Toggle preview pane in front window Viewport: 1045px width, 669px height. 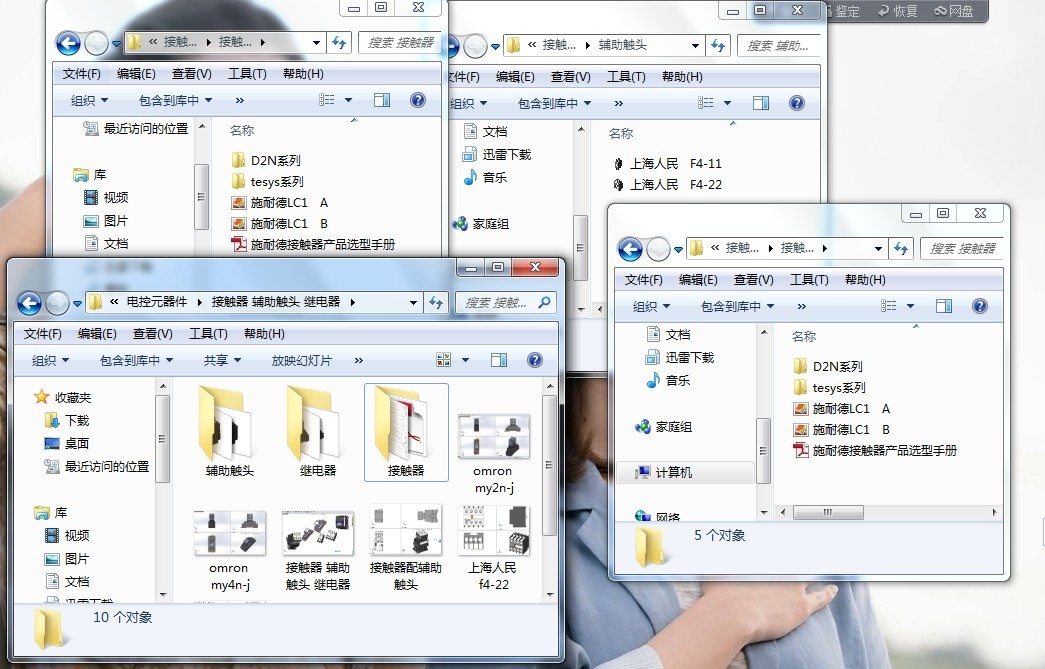499,360
